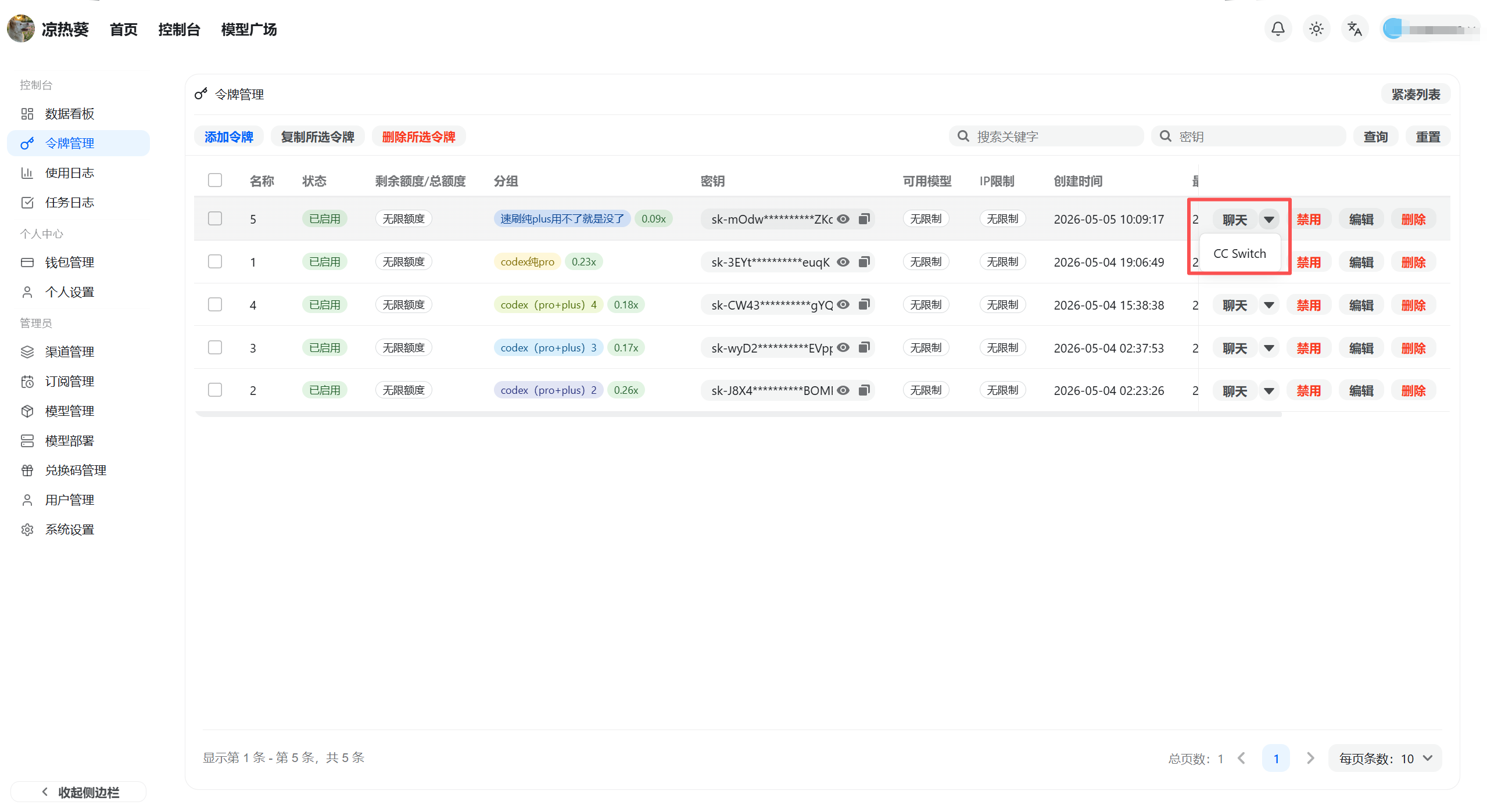Open 令牌管理 in the sidebar
The height and width of the screenshot is (812, 1487).
tap(78, 143)
